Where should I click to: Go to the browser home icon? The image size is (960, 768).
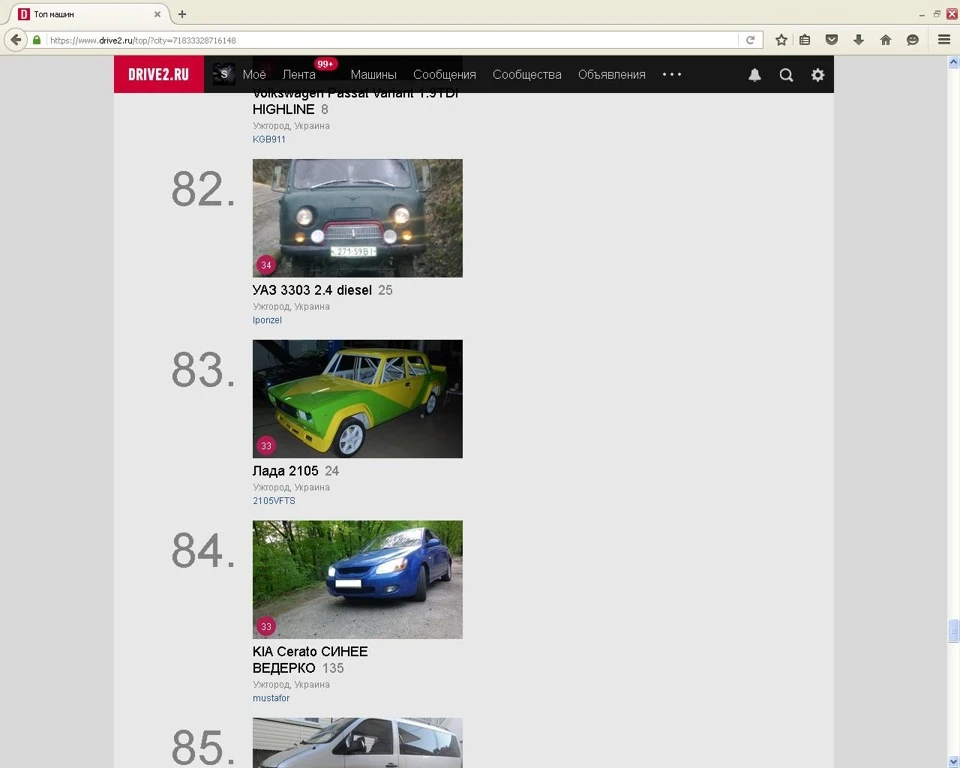tap(885, 40)
